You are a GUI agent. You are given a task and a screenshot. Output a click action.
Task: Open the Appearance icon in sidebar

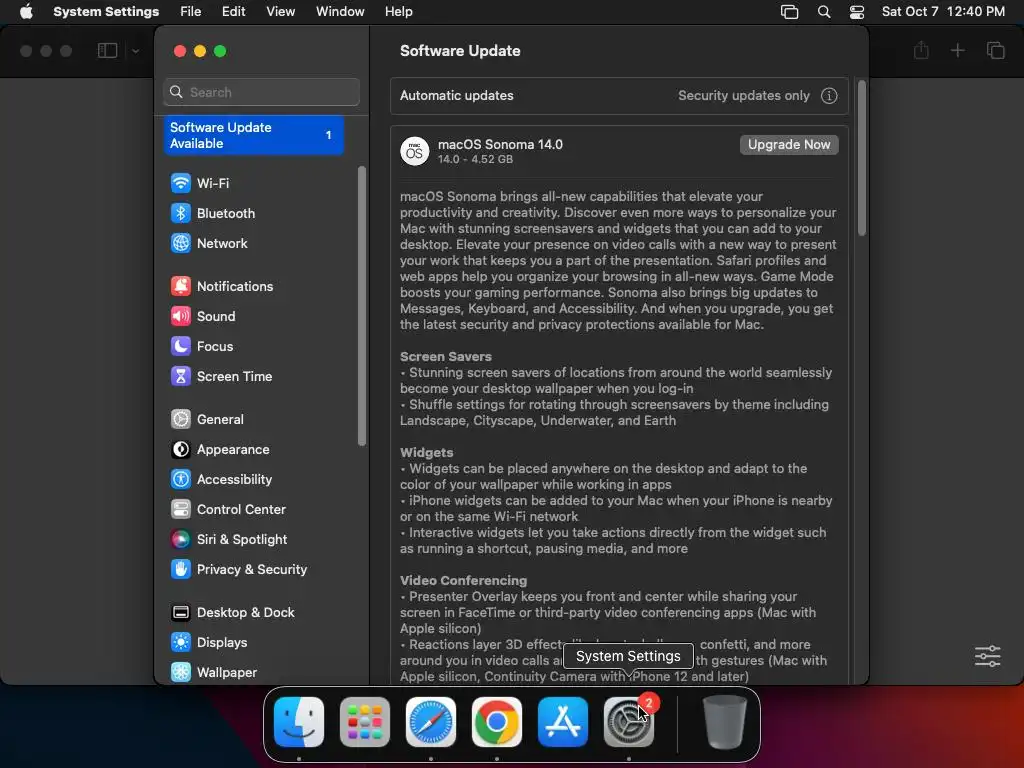(x=180, y=449)
